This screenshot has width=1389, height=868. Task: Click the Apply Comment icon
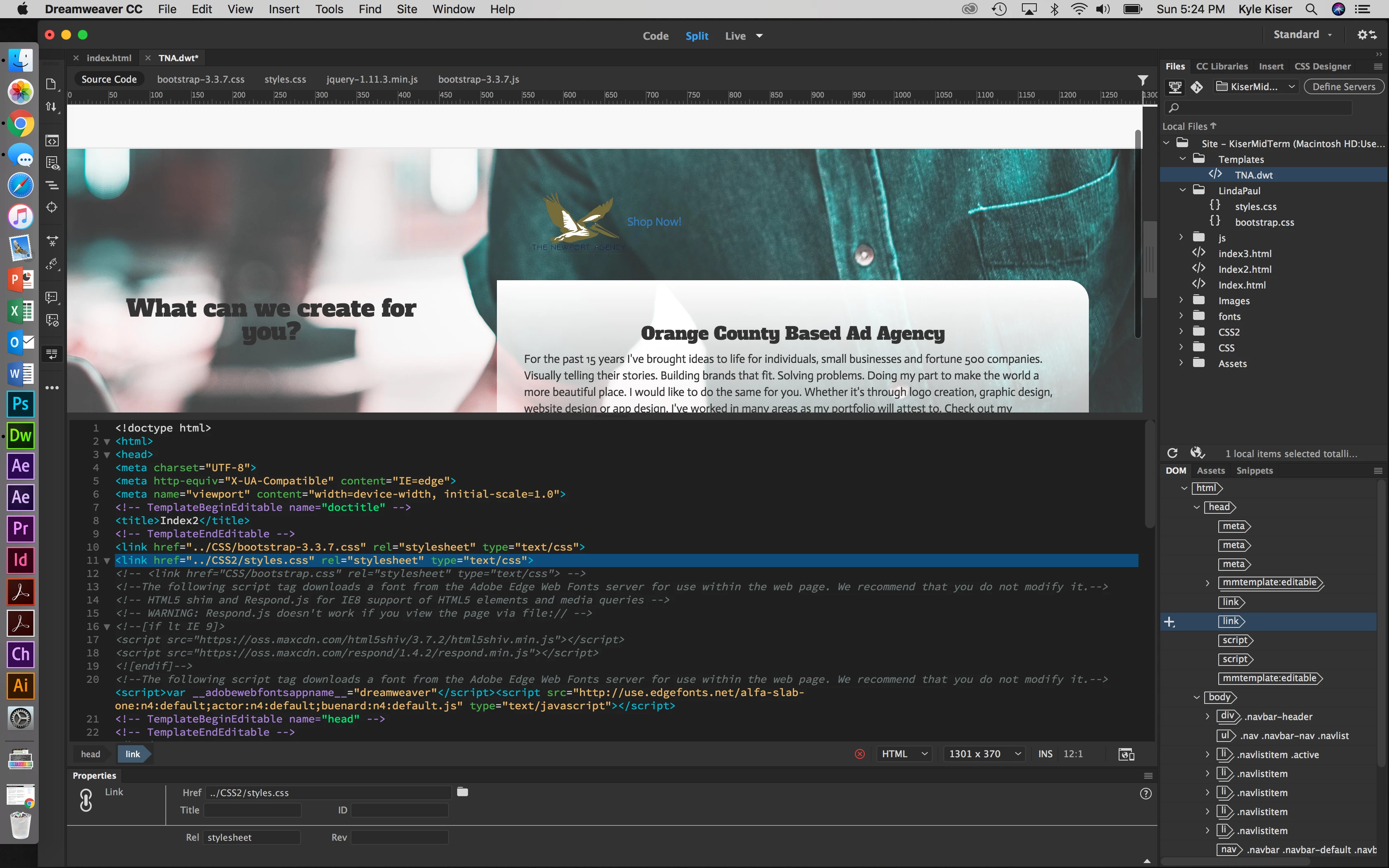pos(52,297)
